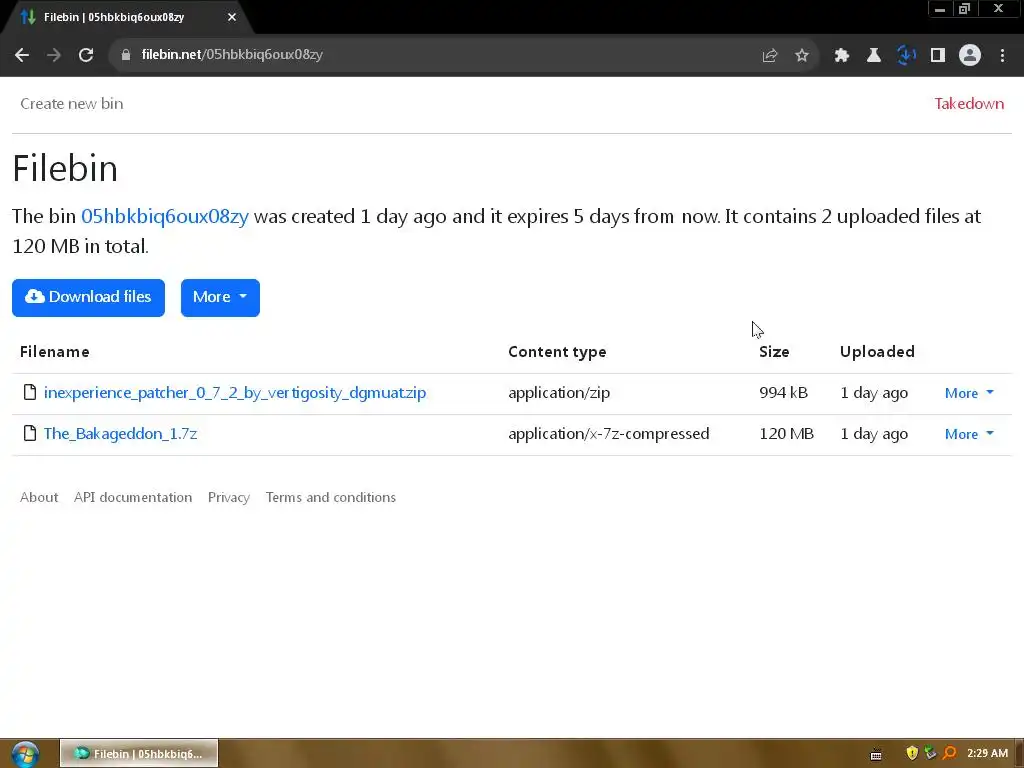
Task: Close the Filebin browser tab
Action: coord(232,17)
